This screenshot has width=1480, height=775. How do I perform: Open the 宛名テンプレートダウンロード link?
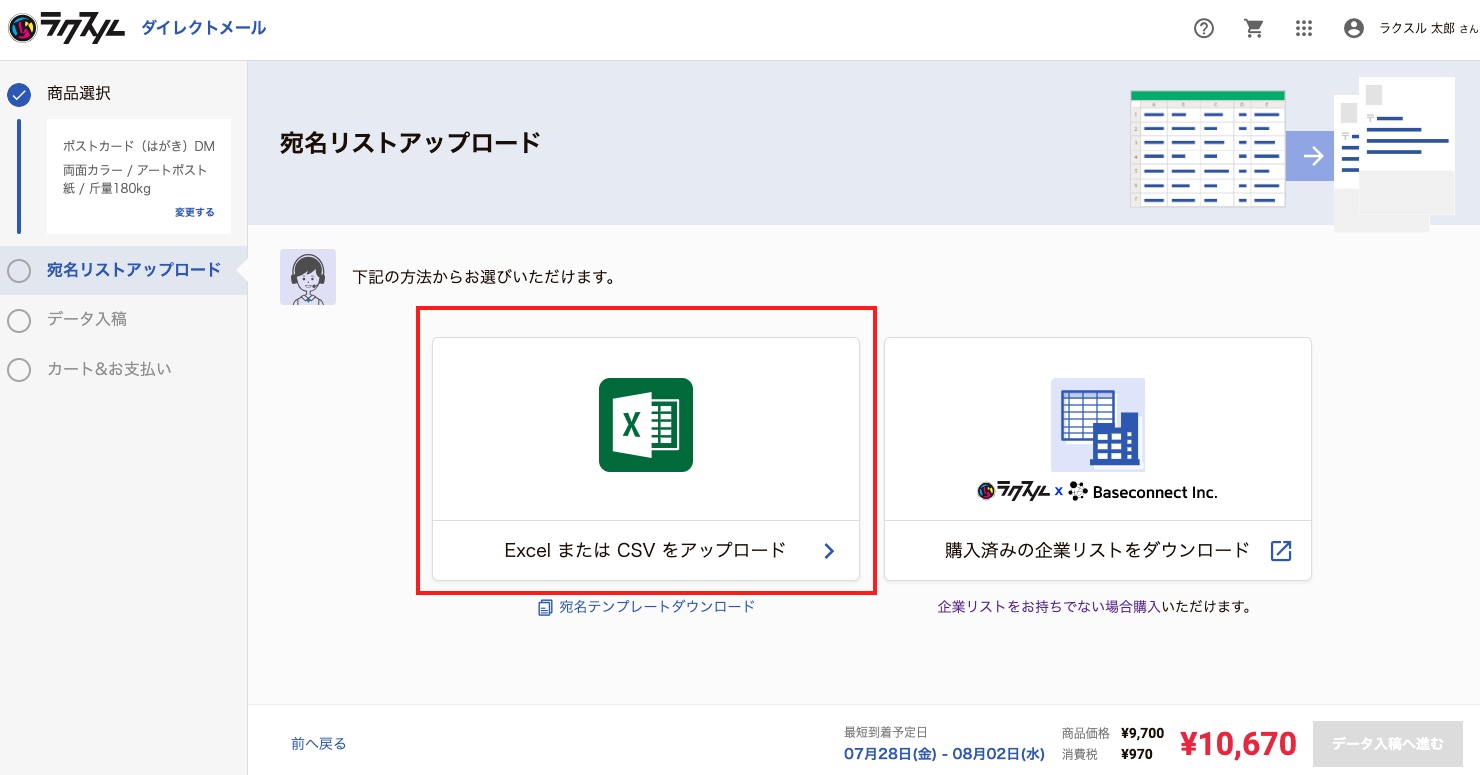point(657,607)
